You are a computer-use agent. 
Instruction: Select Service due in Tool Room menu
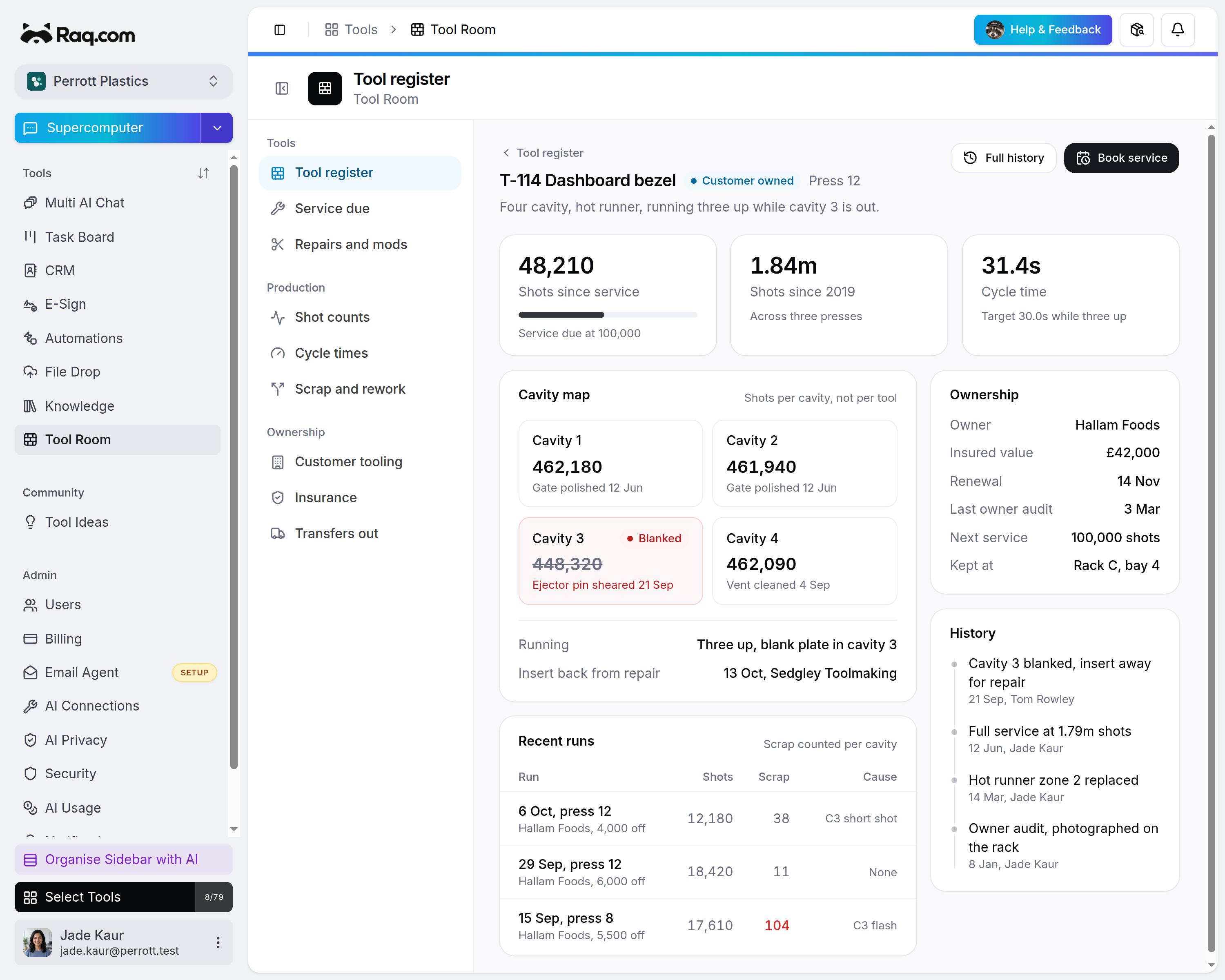click(x=360, y=209)
